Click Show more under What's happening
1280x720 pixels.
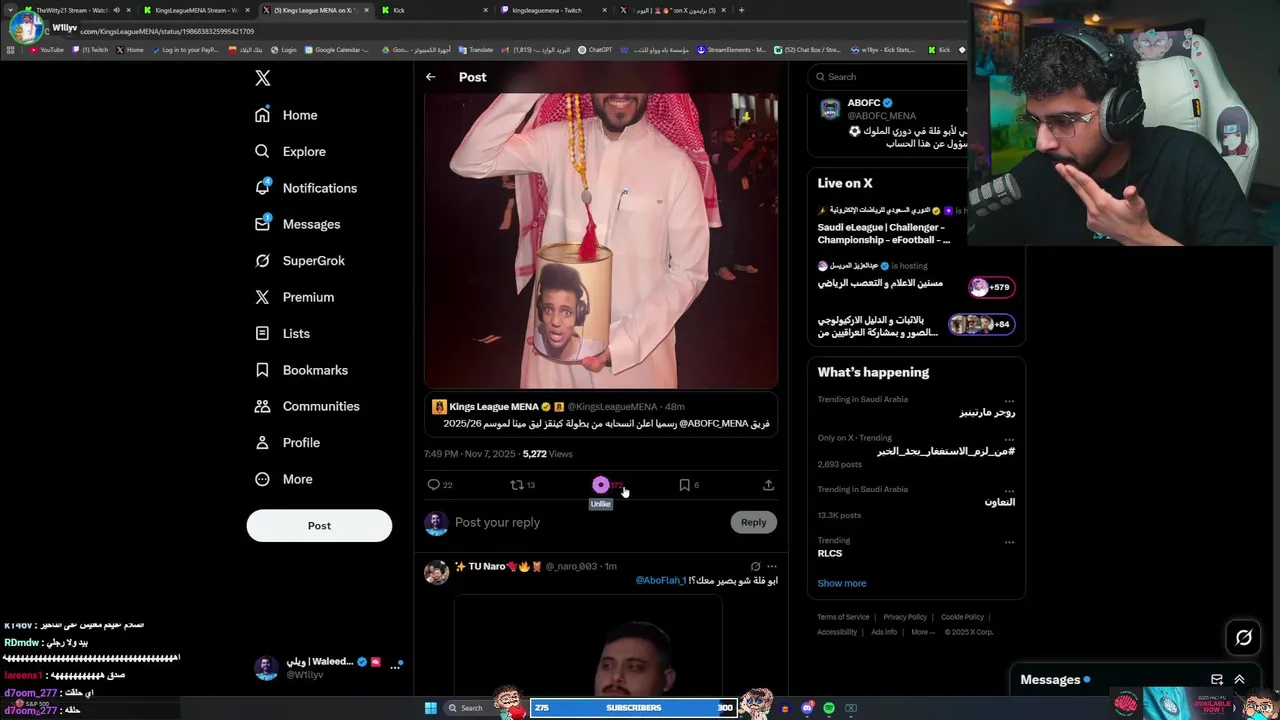click(842, 583)
